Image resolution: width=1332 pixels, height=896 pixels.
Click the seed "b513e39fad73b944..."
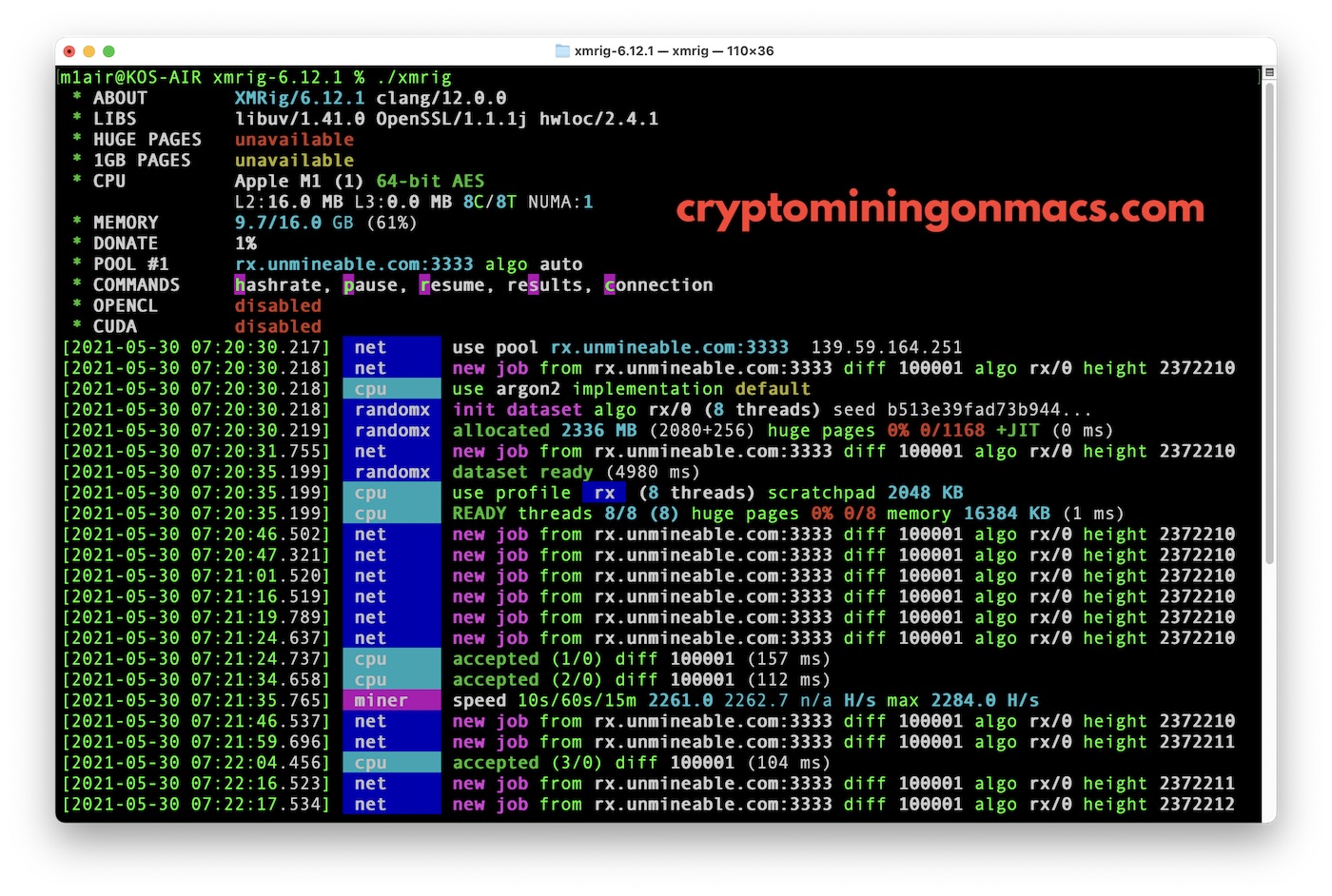pyautogui.click(x=990, y=410)
